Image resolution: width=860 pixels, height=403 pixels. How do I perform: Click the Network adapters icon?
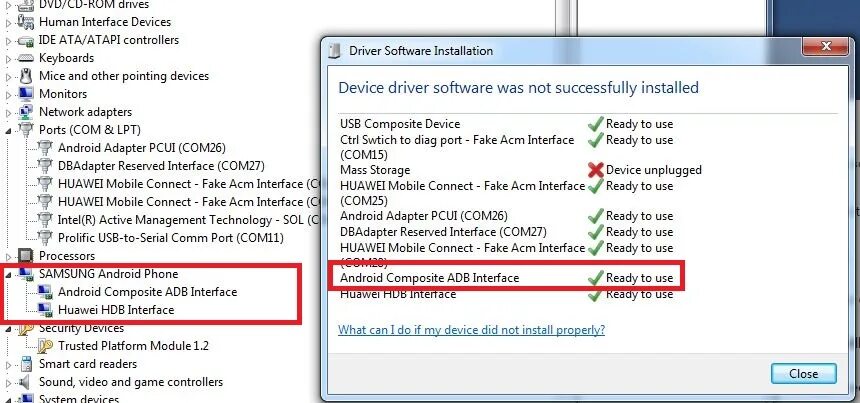pos(27,112)
